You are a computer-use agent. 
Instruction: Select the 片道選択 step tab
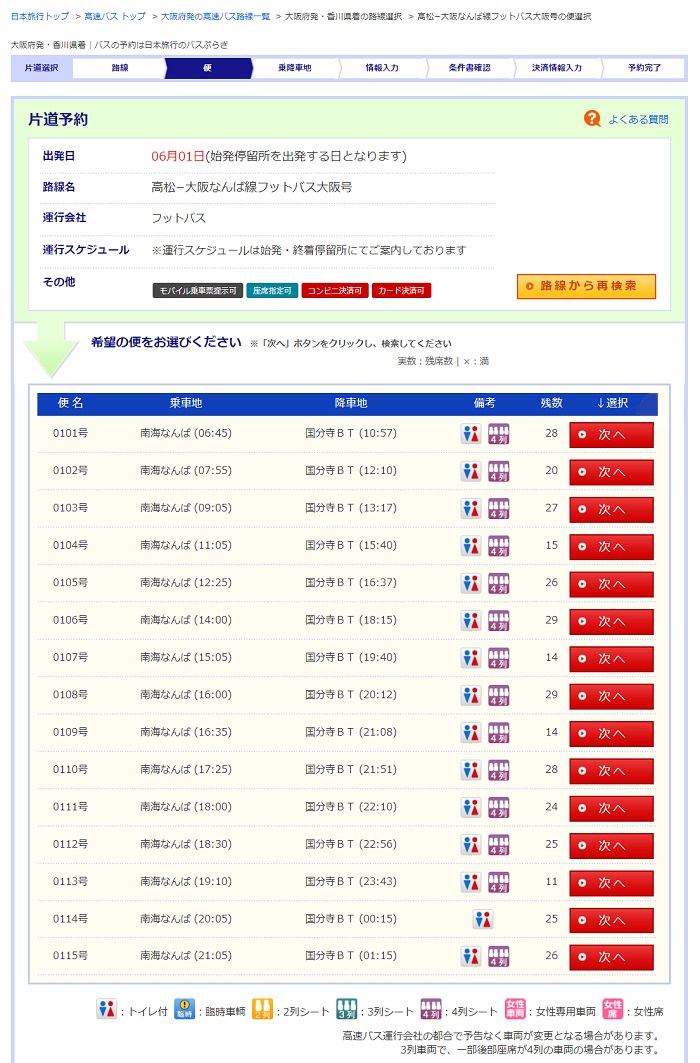click(41, 68)
